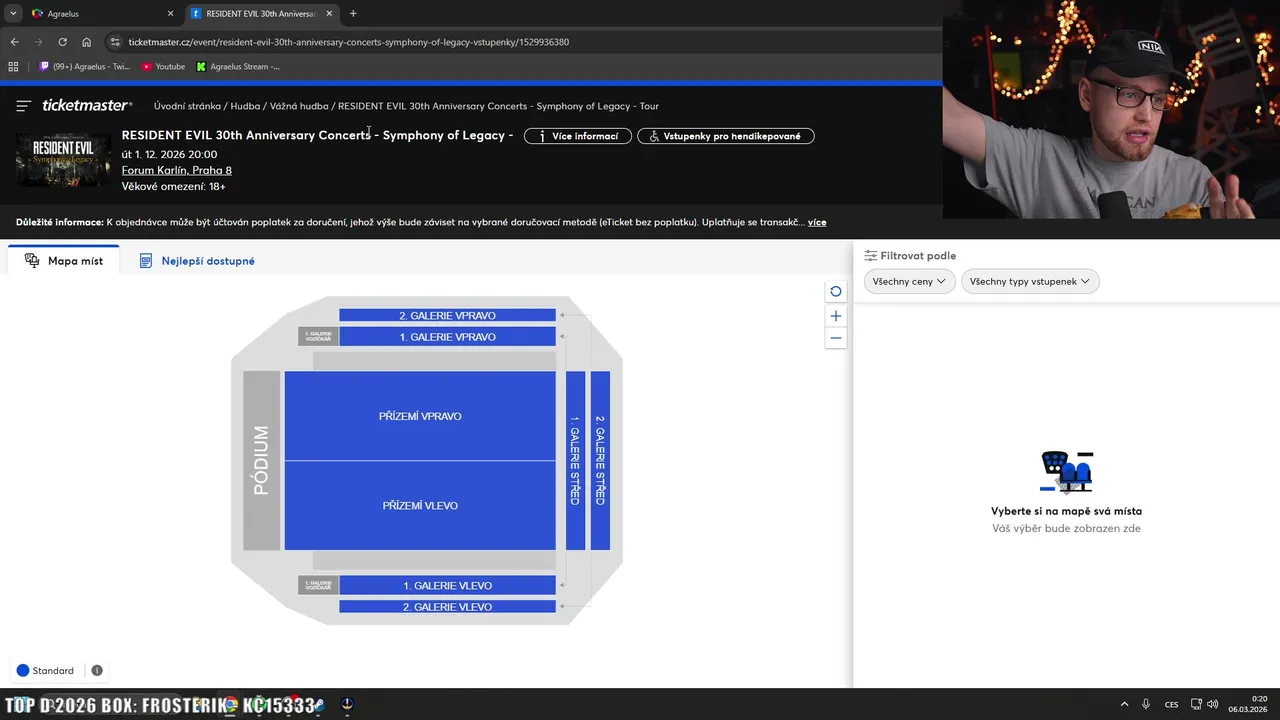The height and width of the screenshot is (720, 1280).
Task: Open the tab search dropdown
Action: tap(12, 14)
